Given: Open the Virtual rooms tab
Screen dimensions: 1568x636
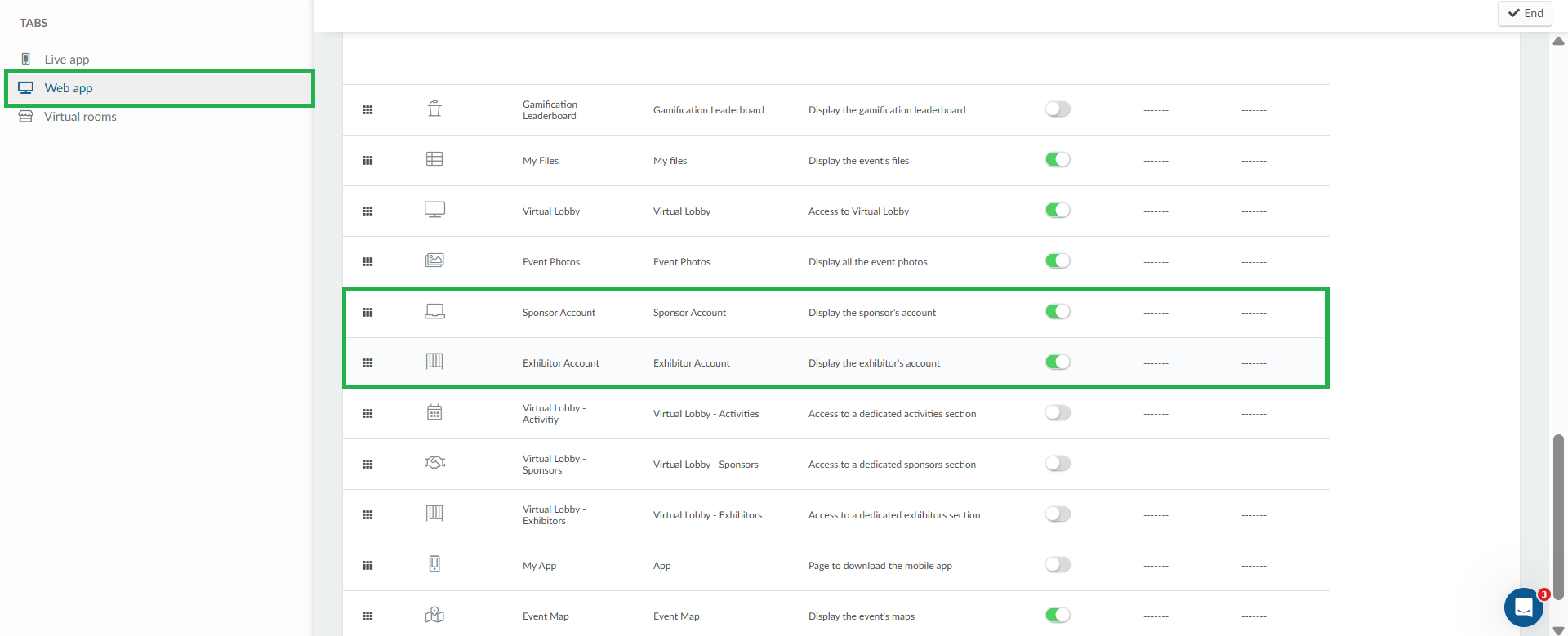Looking at the screenshot, I should 79,117.
